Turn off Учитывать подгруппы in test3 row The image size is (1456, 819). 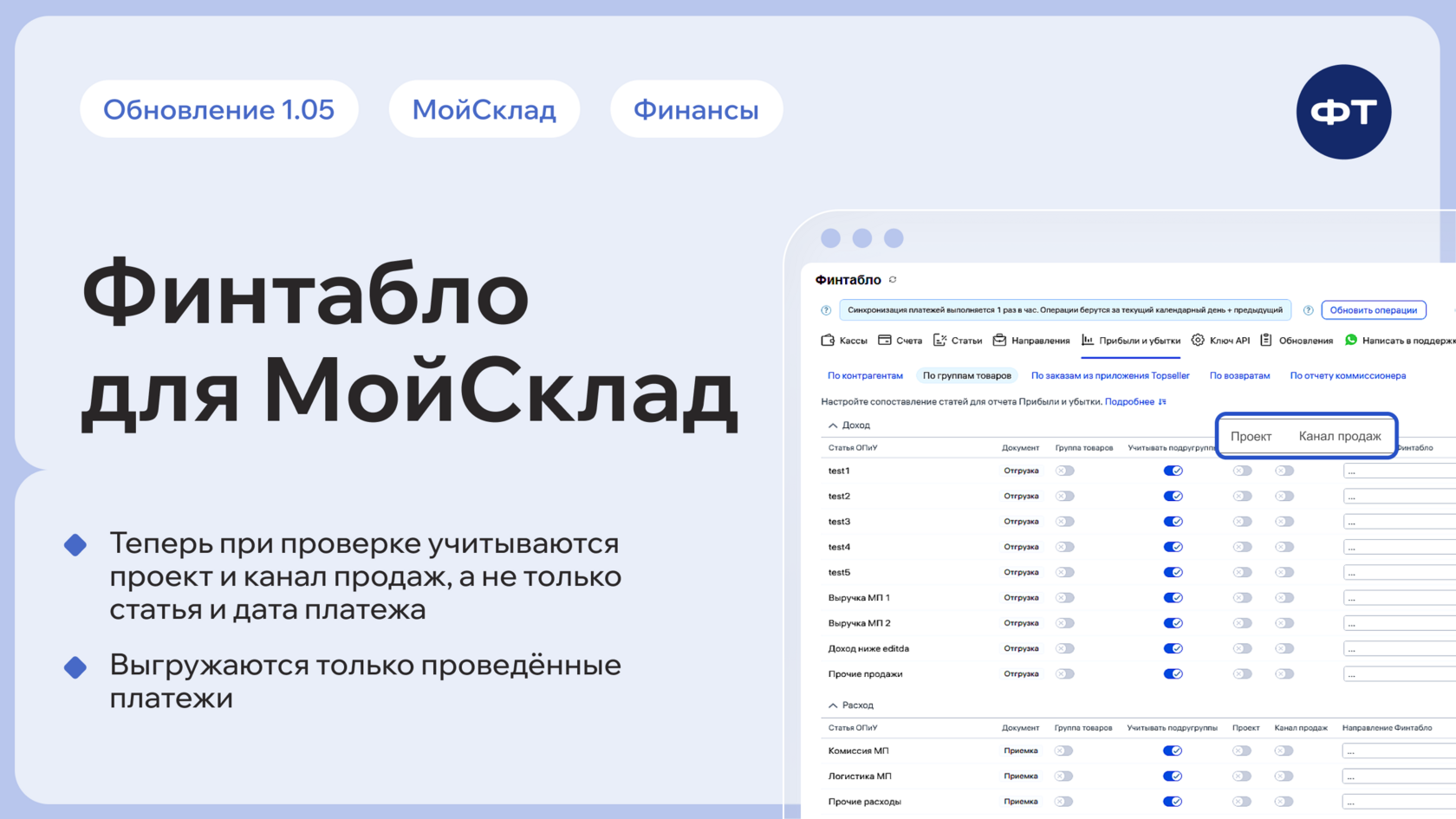[x=1173, y=522]
